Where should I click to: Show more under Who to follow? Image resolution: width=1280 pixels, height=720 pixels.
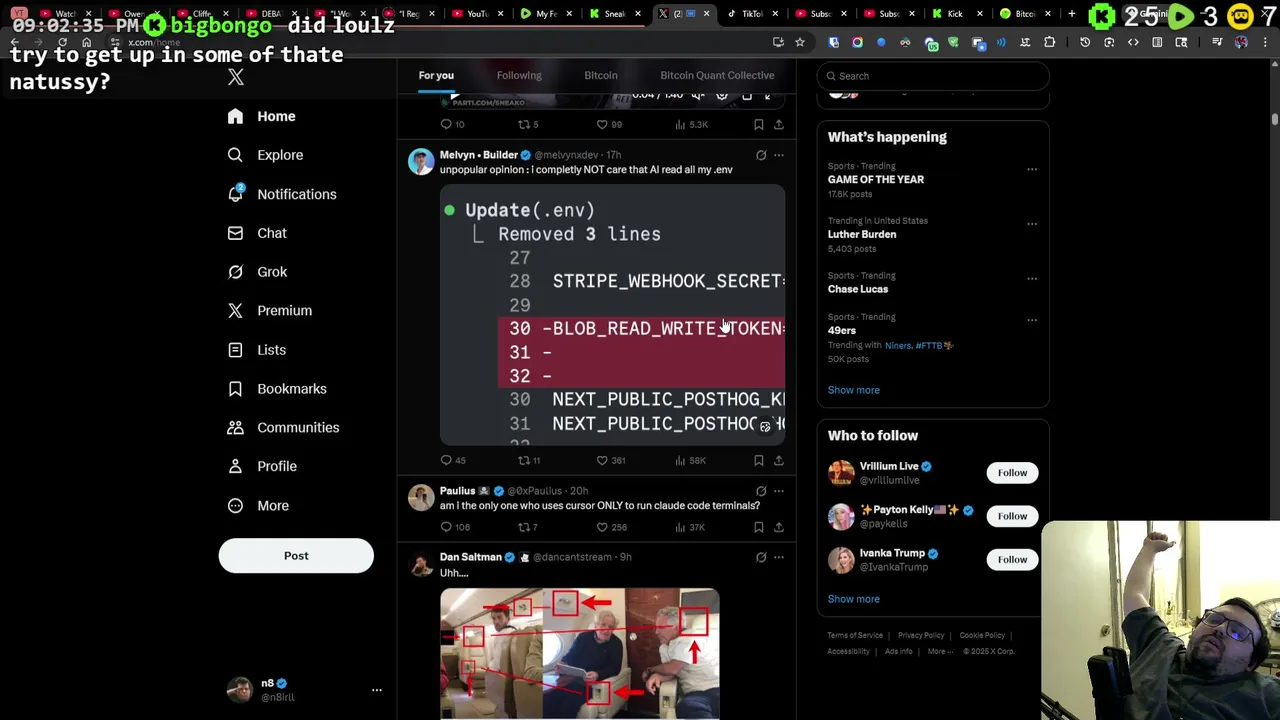click(x=854, y=599)
